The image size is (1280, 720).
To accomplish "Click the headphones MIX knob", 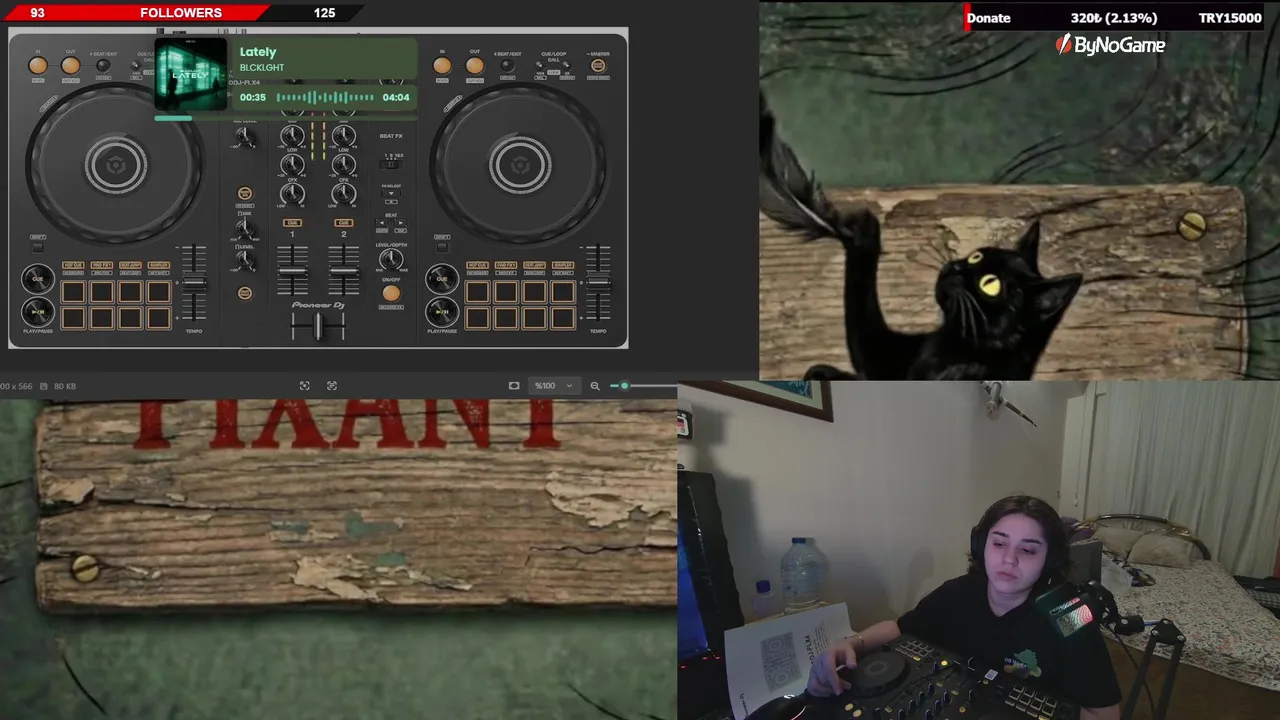I will click(245, 228).
